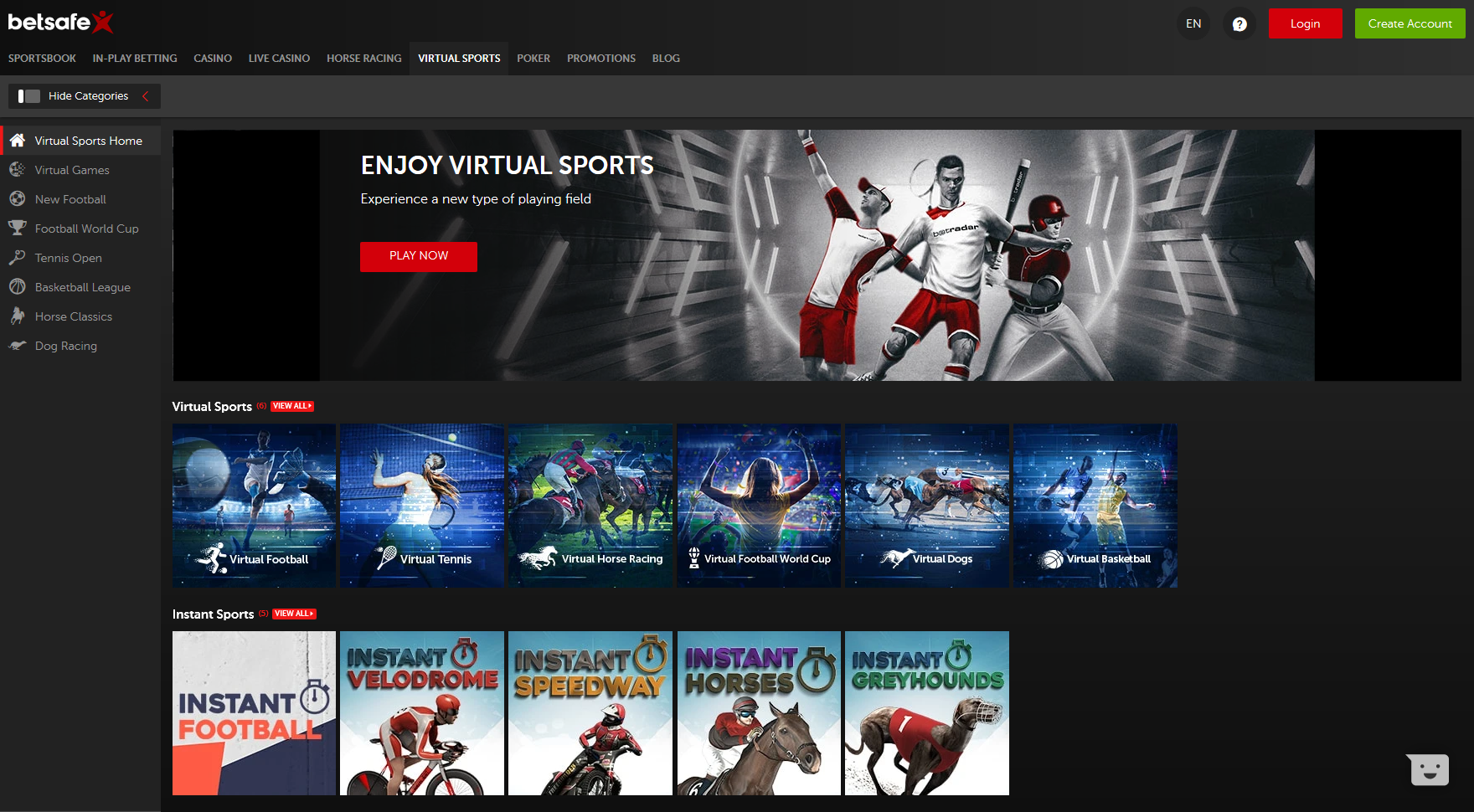Image resolution: width=1474 pixels, height=812 pixels.
Task: Open Horse Racing in top navigation
Action: click(x=364, y=59)
